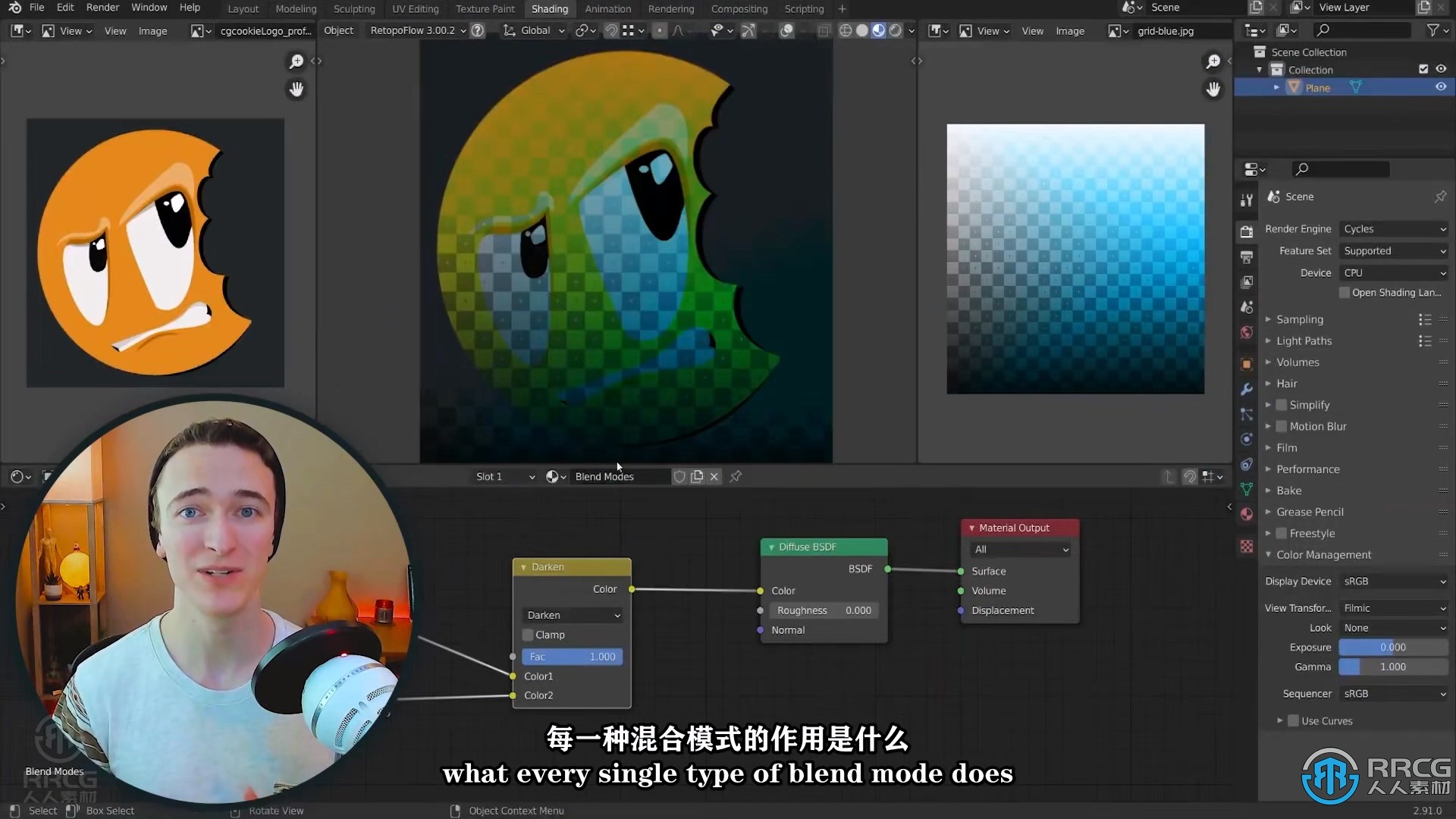Expand the Motion Blur section
Viewport: 1456px width, 819px height.
[x=1269, y=425]
